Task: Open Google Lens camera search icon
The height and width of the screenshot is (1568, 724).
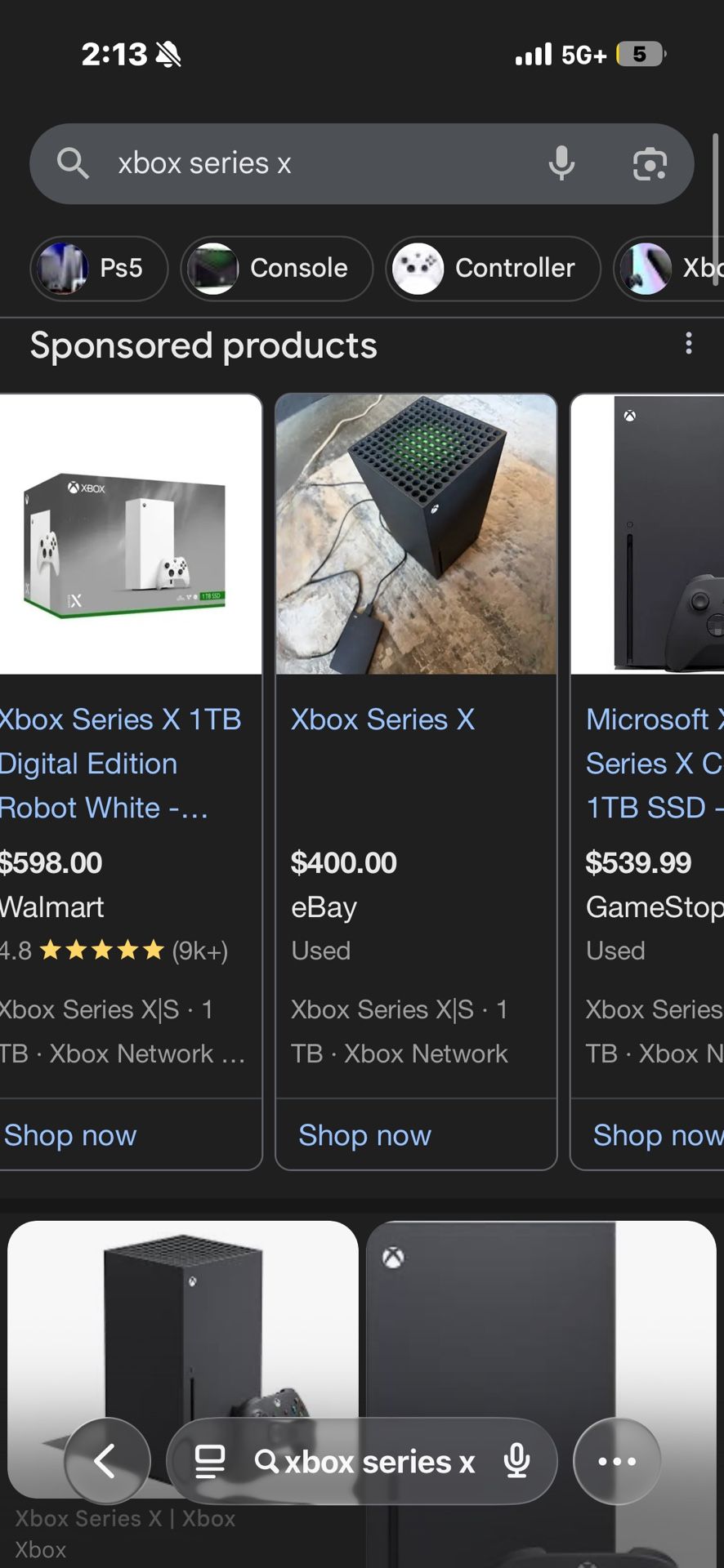Action: point(650,163)
